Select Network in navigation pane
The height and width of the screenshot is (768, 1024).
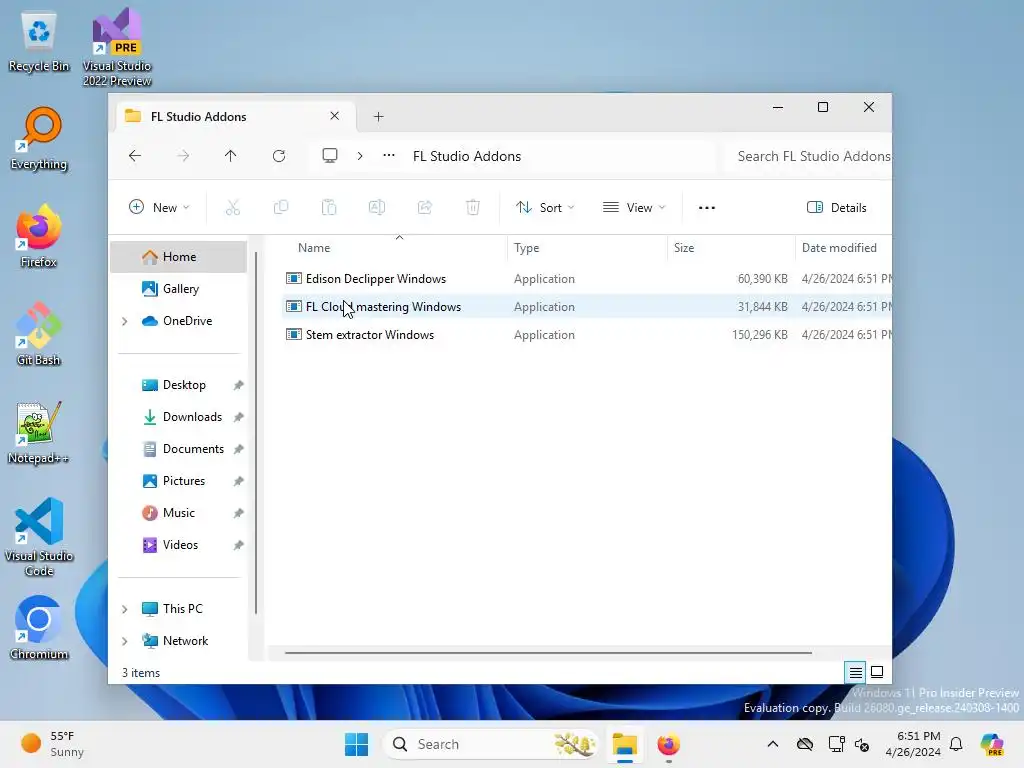[185, 641]
